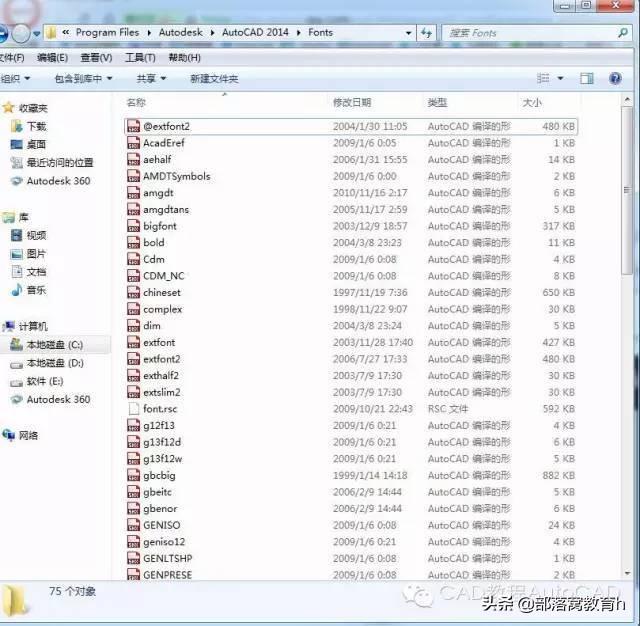Image resolution: width=640 pixels, height=626 pixels.
Task: Click the scrollbar up arrow
Action: pos(627,100)
